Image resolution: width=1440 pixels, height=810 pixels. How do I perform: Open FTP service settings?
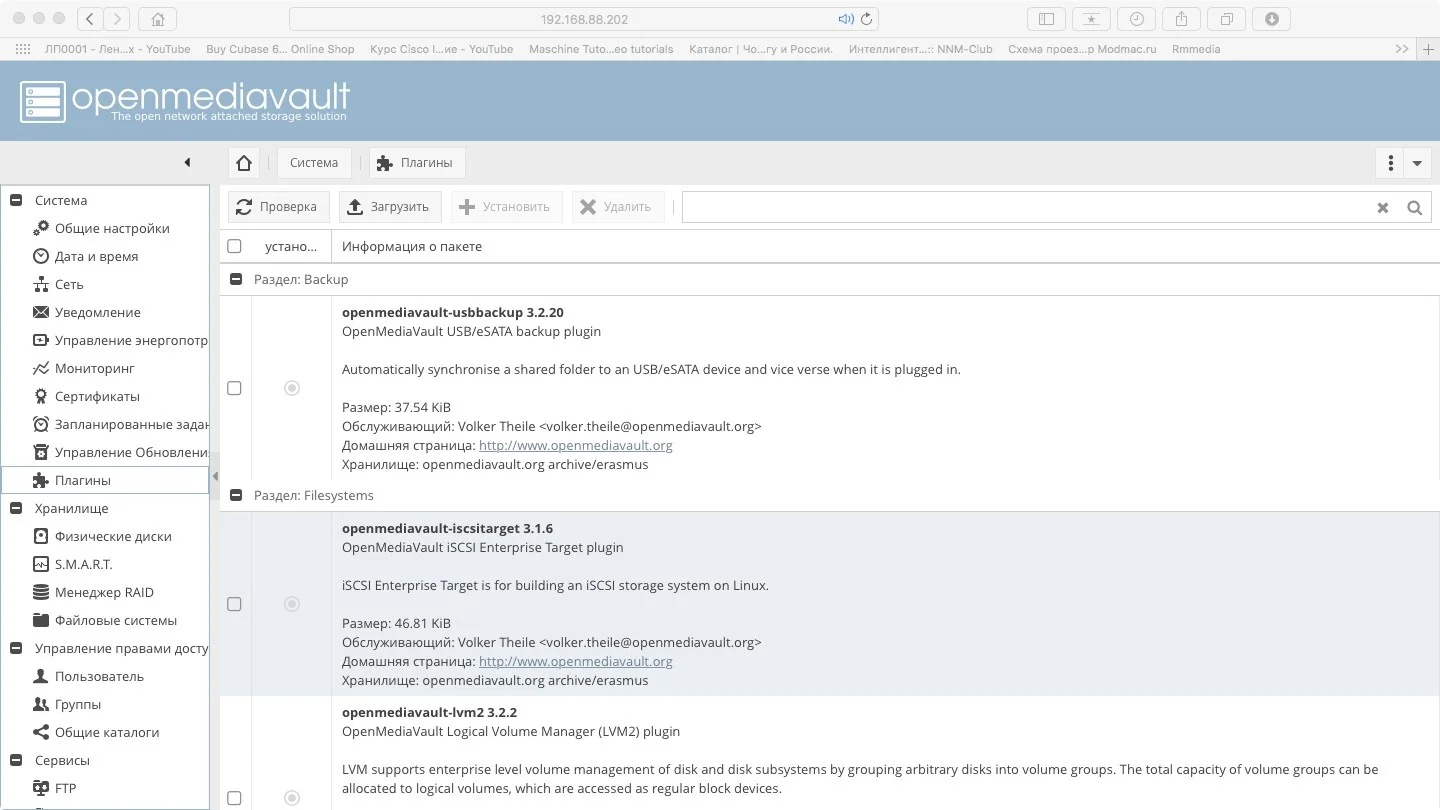tap(65, 788)
